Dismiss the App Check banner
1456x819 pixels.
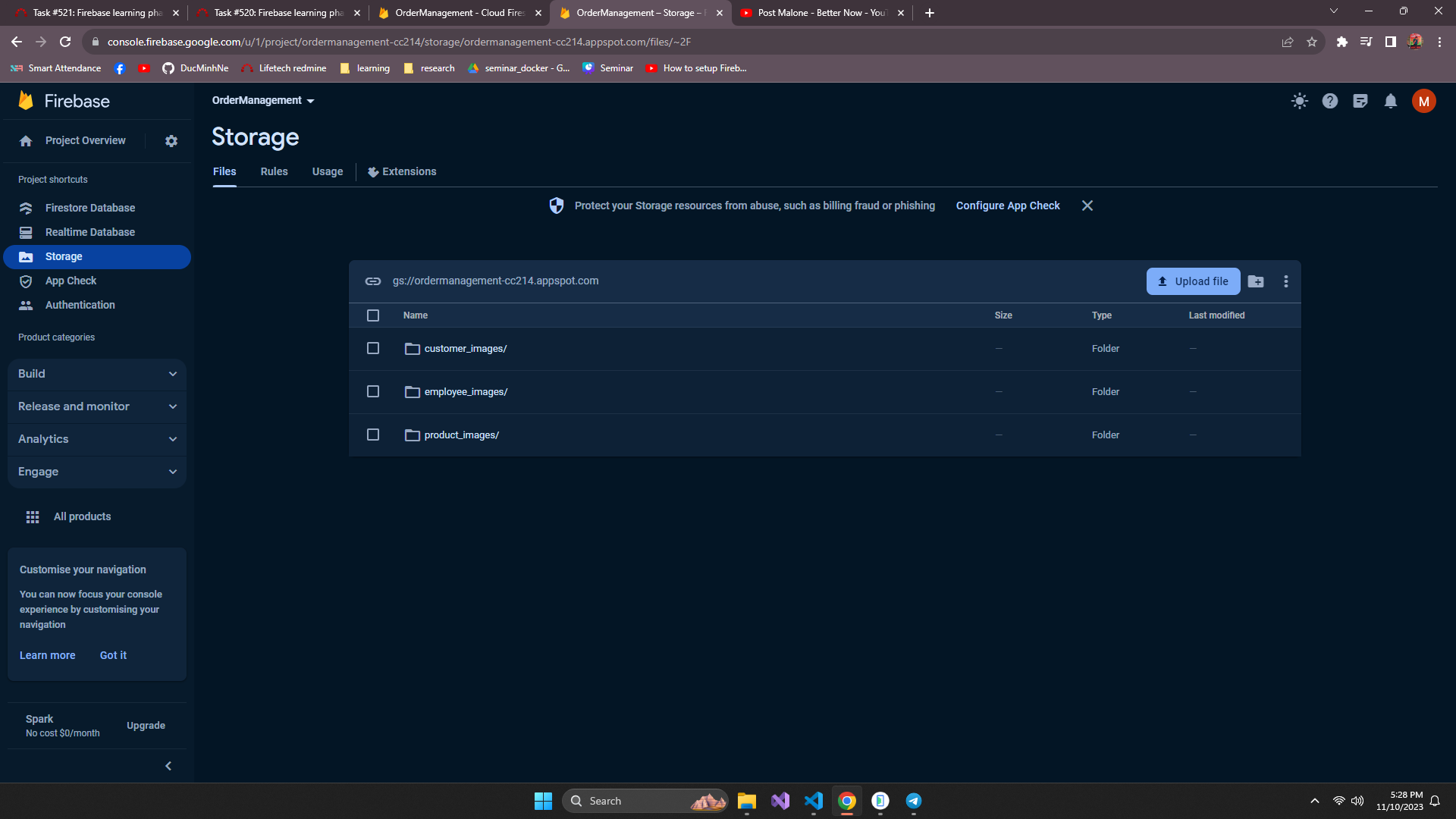pos(1087,206)
